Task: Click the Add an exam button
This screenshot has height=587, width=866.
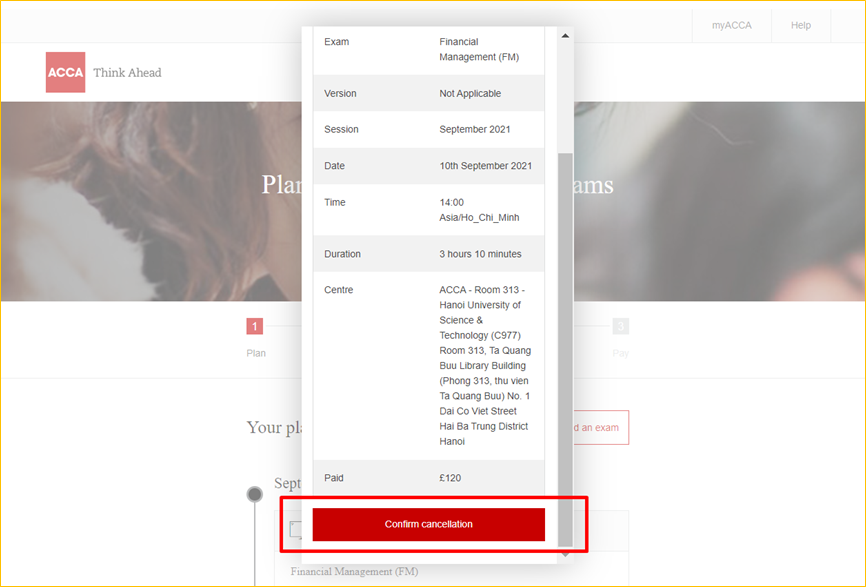Action: click(x=601, y=427)
